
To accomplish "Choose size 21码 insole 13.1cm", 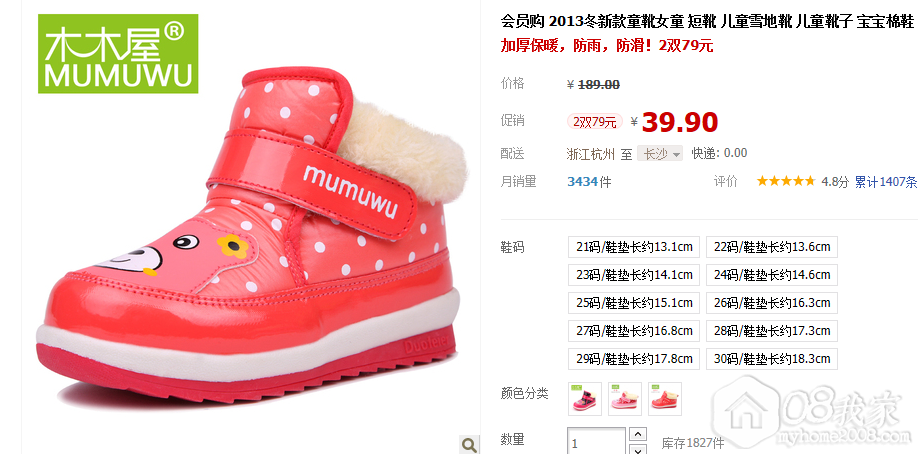I will click(634, 247).
